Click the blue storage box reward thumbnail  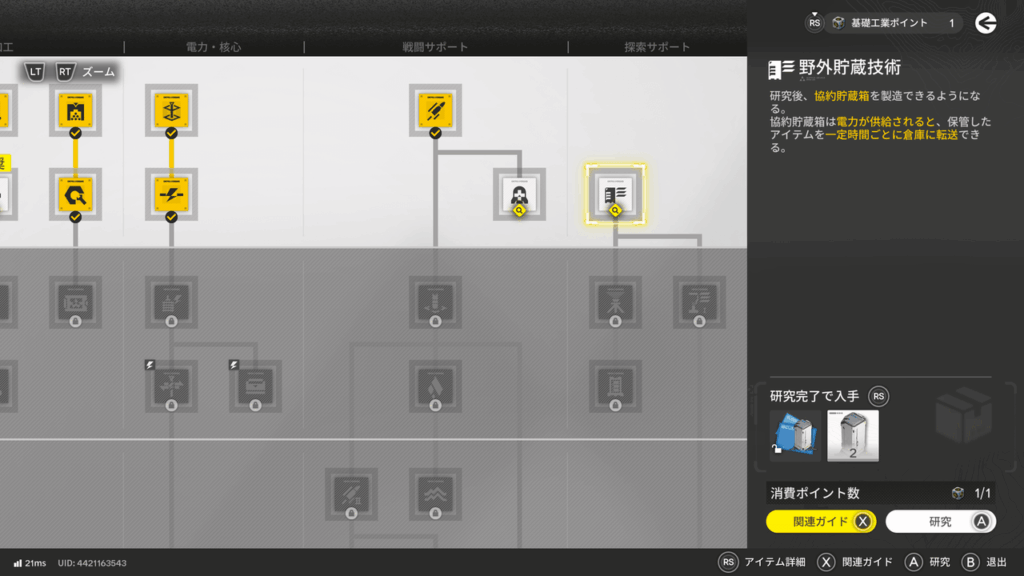coord(795,436)
